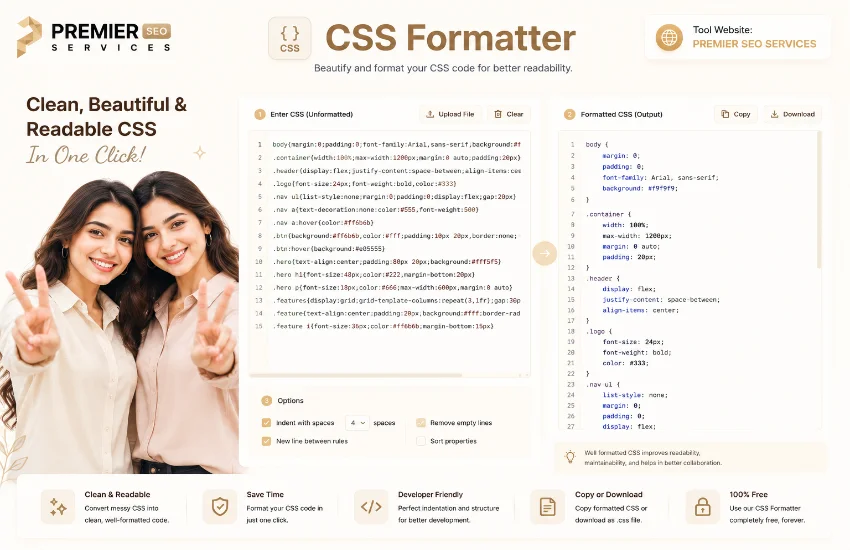The height and width of the screenshot is (550, 850).
Task: Click the 'CSS Formatter' title
Action: click(450, 38)
